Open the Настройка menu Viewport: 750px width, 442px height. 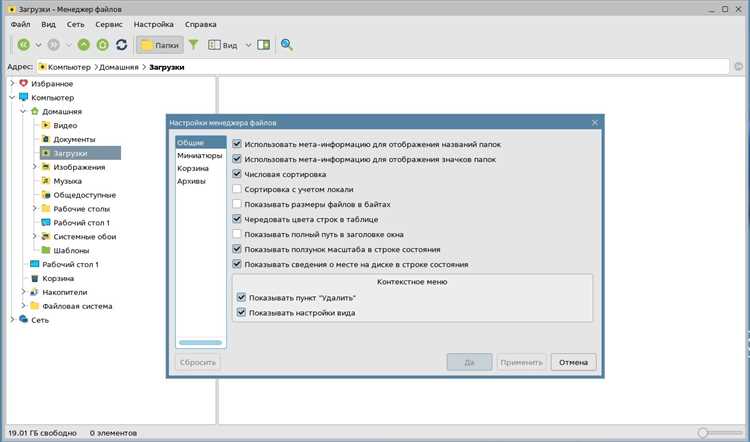coord(154,24)
